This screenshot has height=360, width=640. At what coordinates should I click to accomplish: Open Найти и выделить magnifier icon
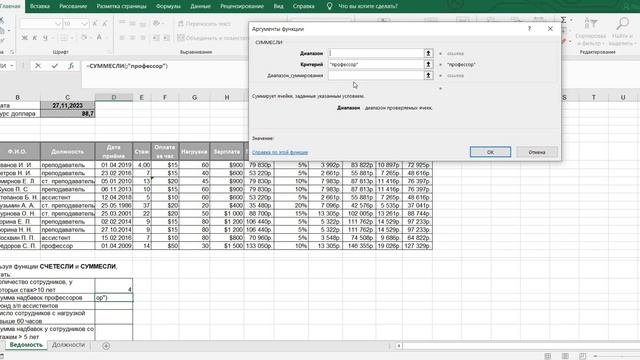pyautogui.click(x=622, y=24)
